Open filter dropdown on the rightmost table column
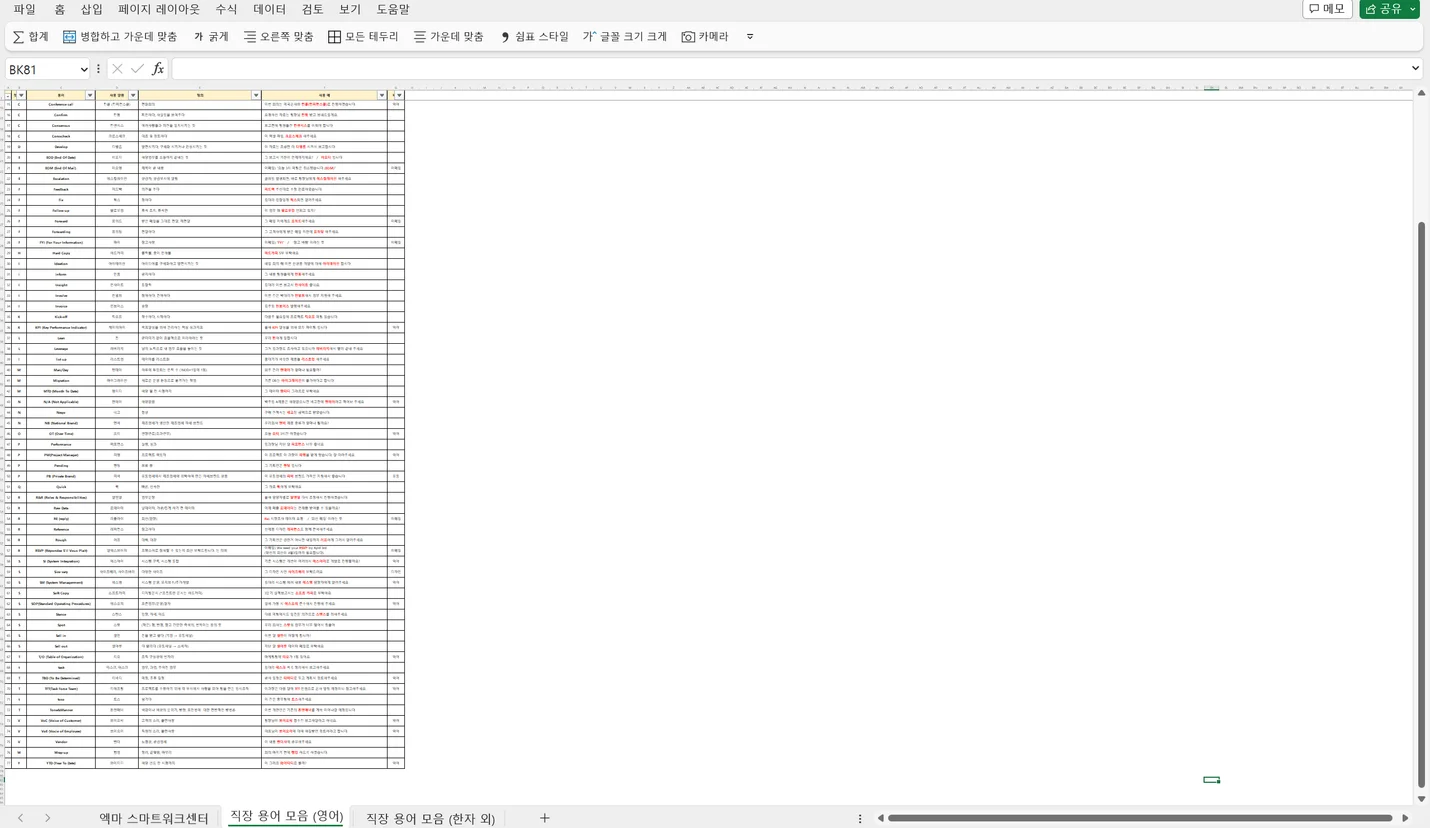Screen dimensions: 1430x828 tap(400, 96)
